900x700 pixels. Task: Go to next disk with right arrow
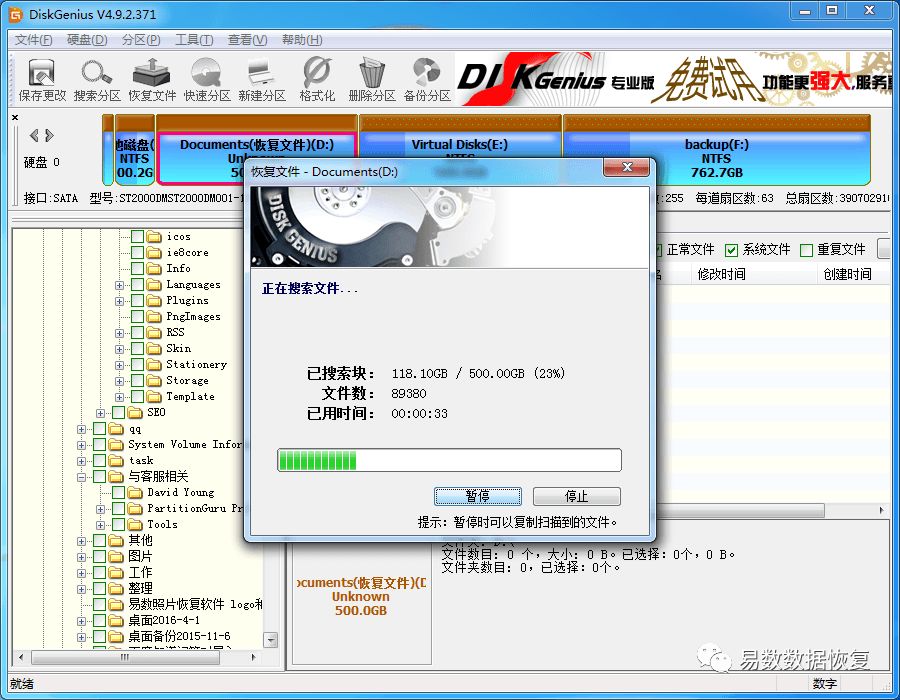[50, 135]
